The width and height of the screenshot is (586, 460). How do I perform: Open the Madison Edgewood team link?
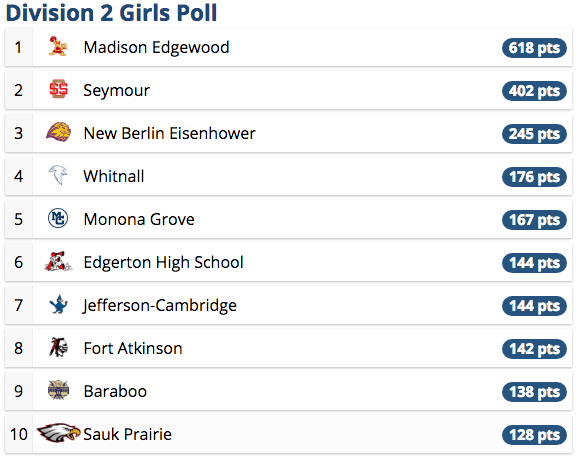click(157, 47)
